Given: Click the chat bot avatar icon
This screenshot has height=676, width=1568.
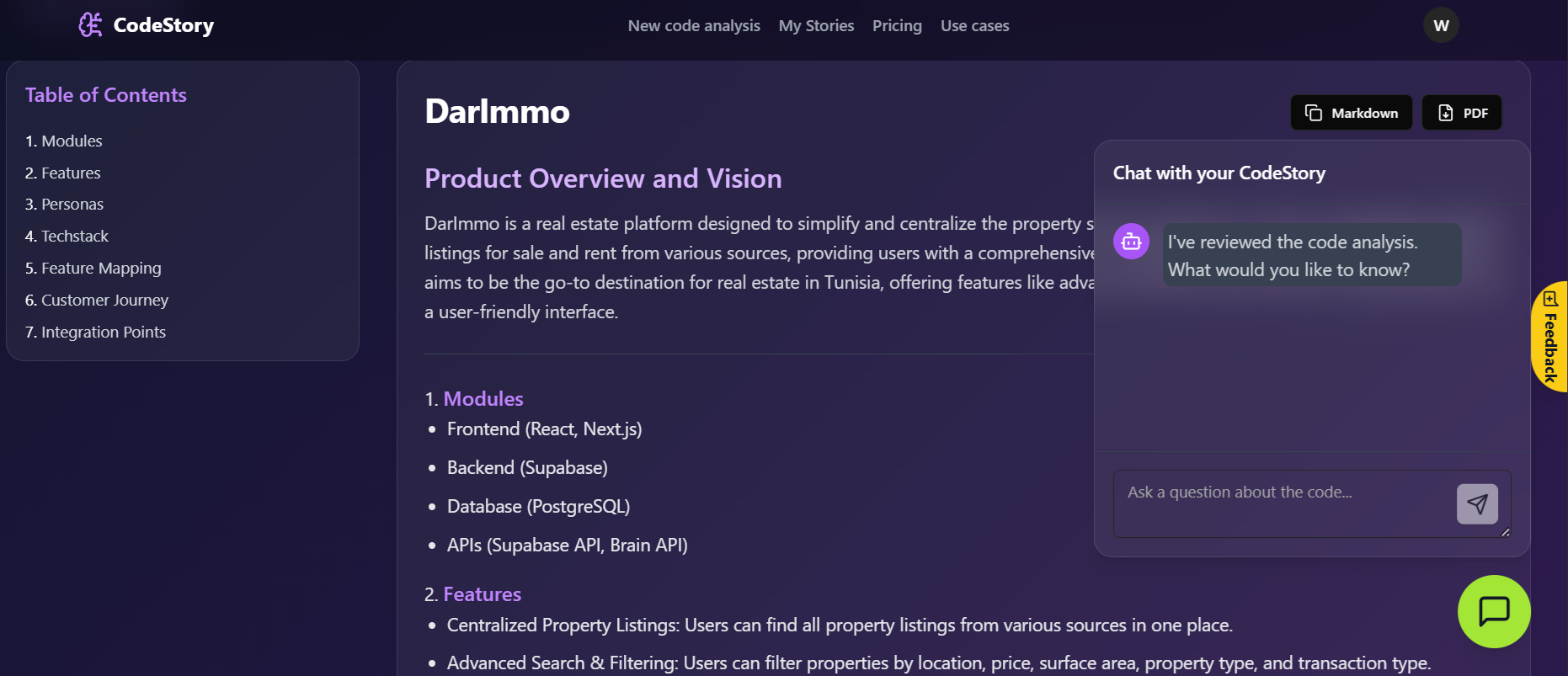Looking at the screenshot, I should click(1131, 242).
